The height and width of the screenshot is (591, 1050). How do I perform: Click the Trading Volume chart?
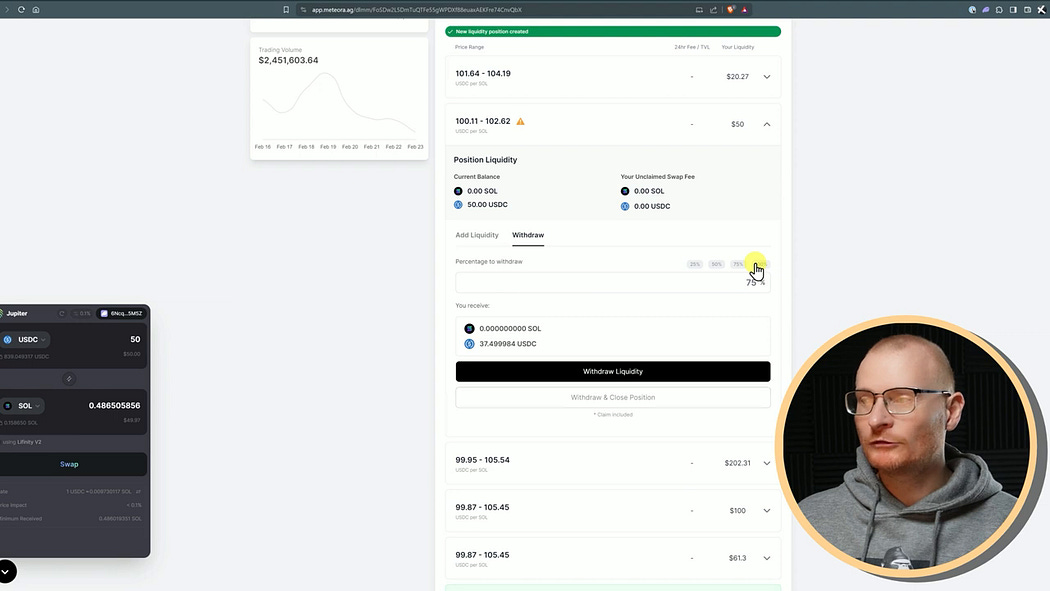[x=339, y=107]
